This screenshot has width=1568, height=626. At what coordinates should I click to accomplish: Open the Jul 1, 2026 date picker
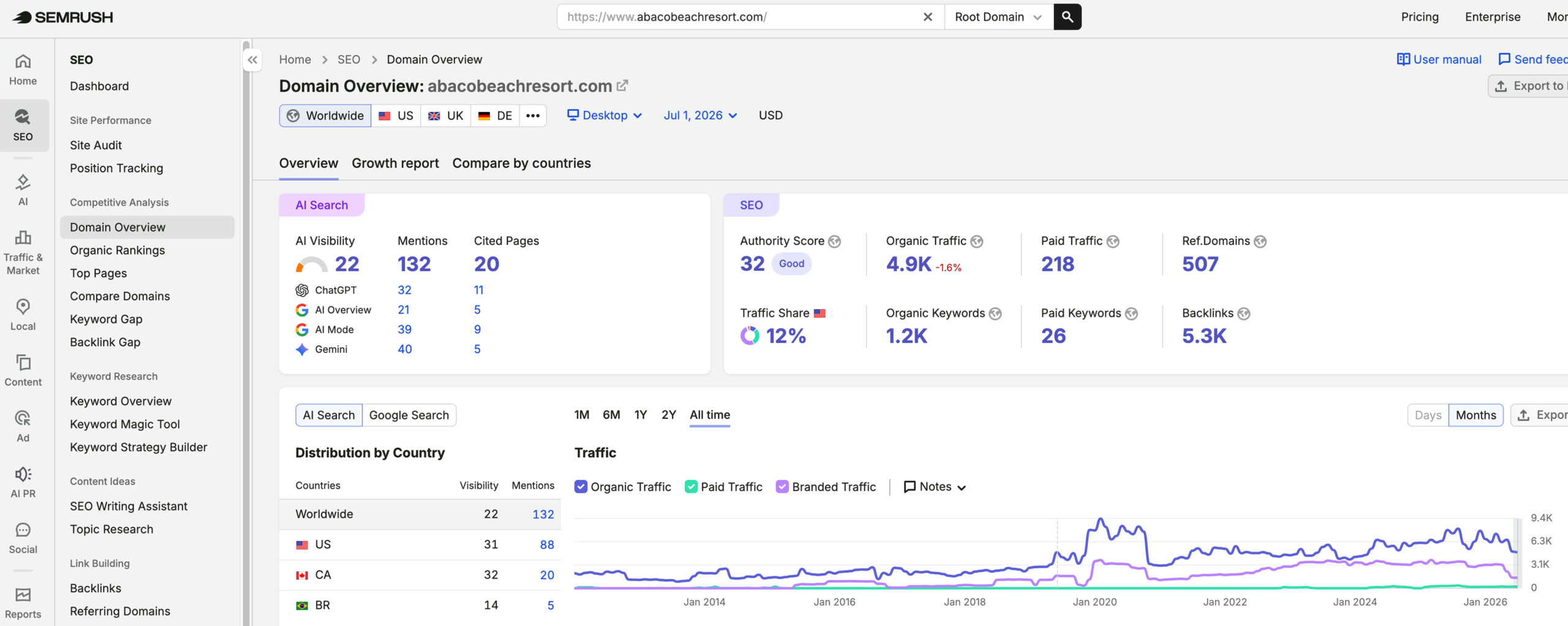point(701,116)
